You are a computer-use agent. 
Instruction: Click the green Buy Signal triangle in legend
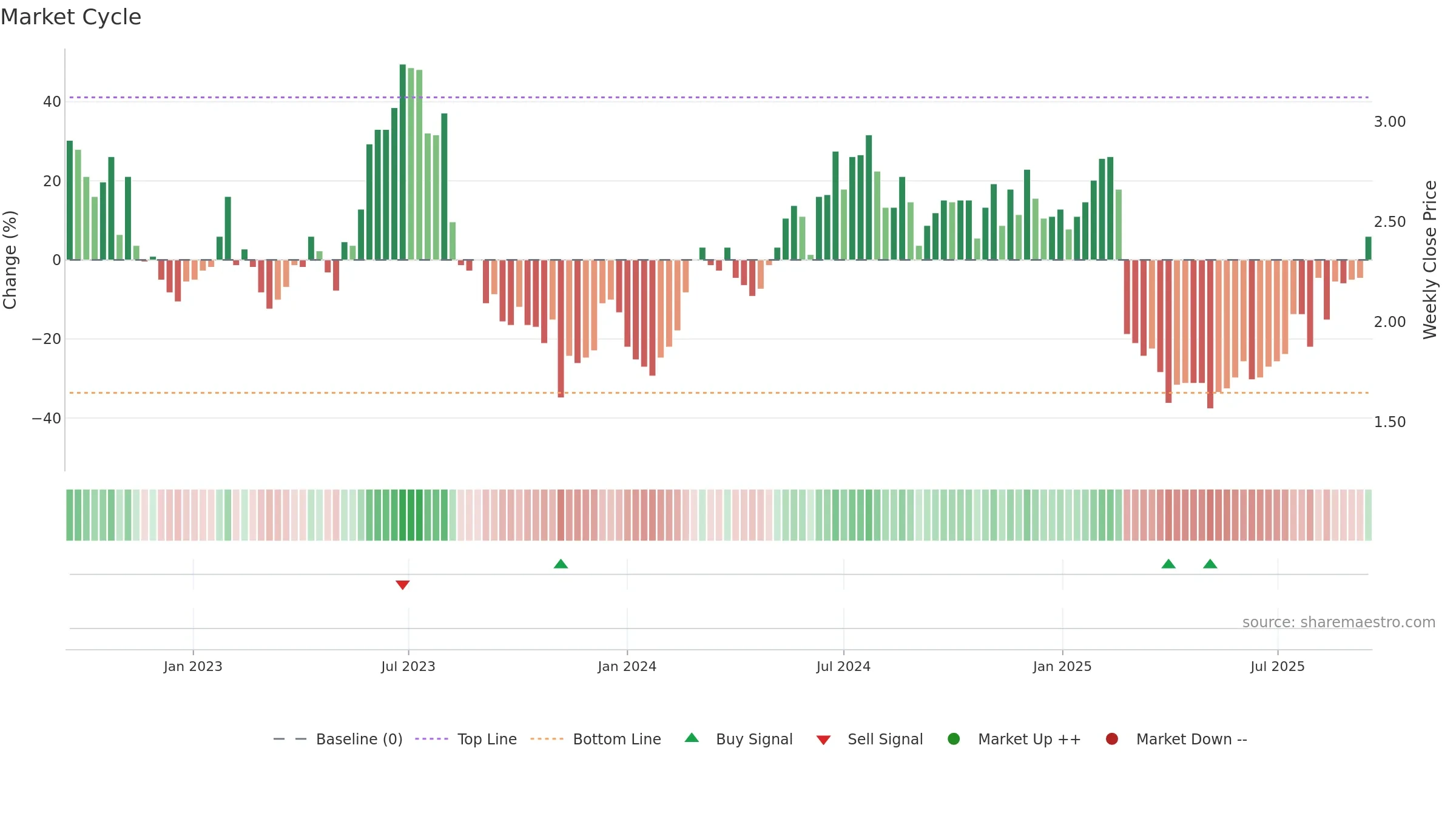[x=692, y=738]
